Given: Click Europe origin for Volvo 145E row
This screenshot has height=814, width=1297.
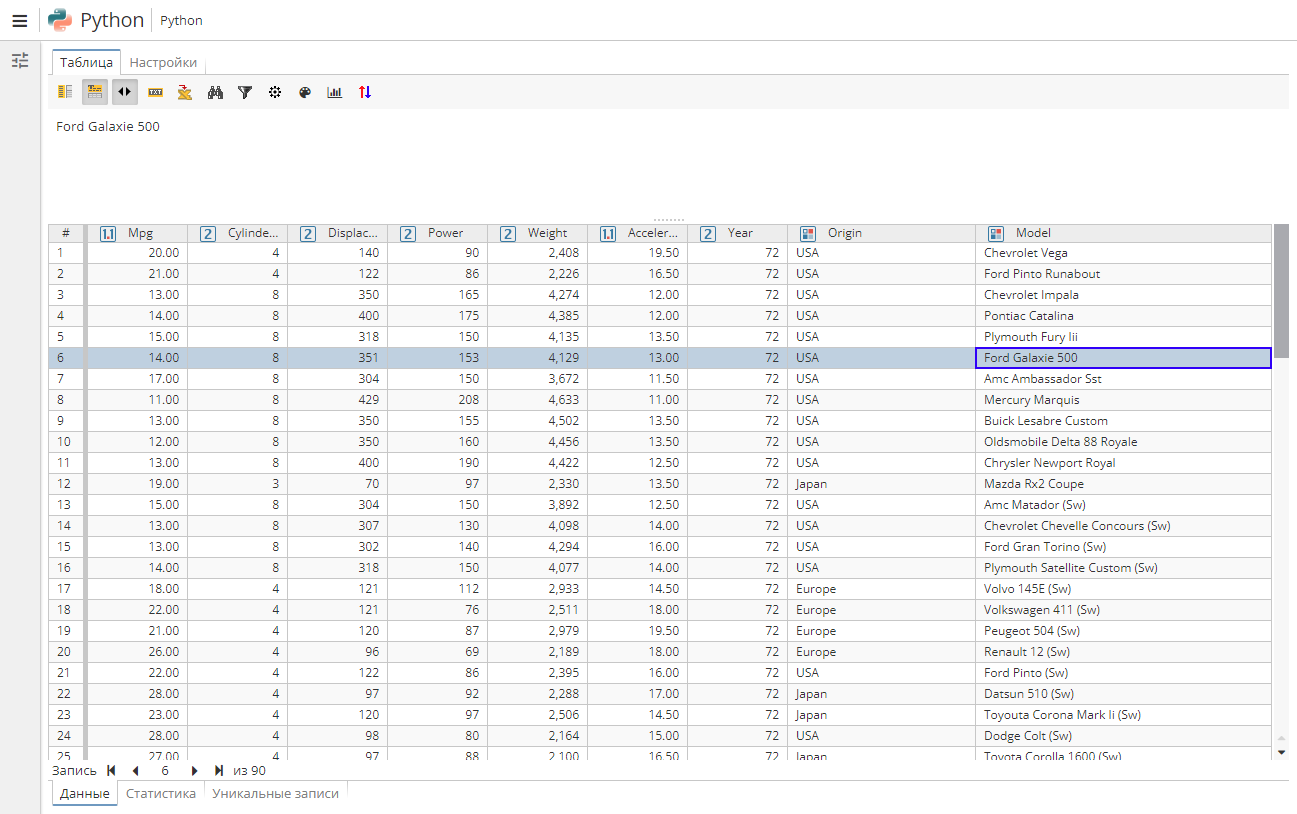Looking at the screenshot, I should 882,589.
